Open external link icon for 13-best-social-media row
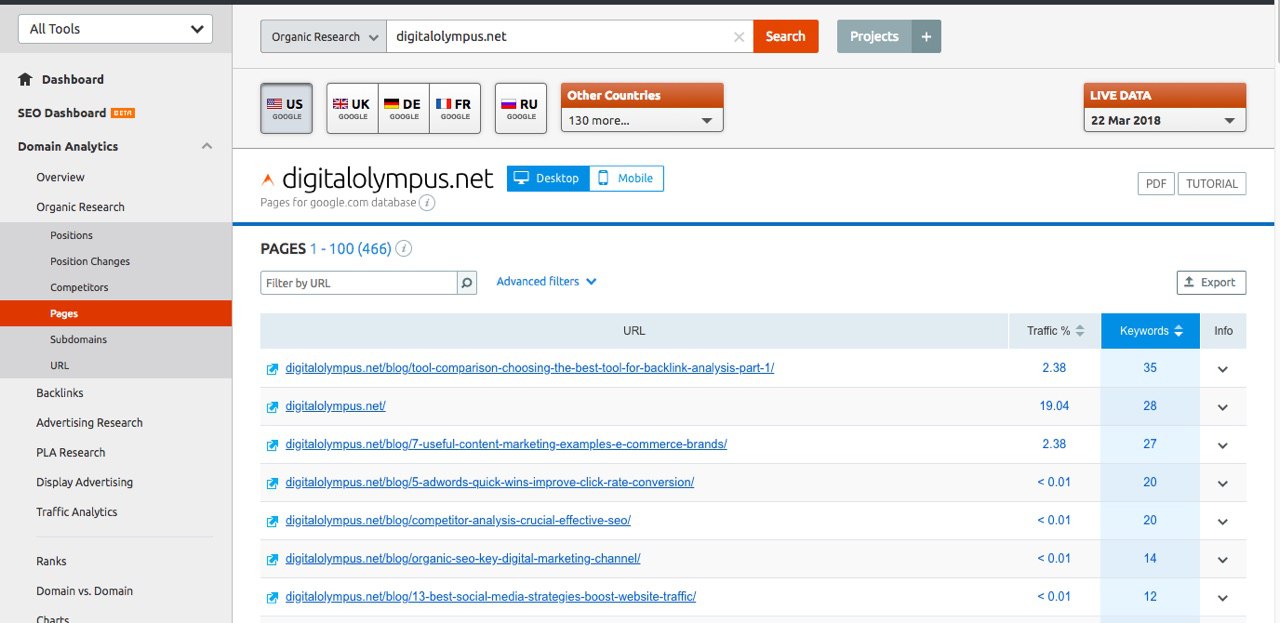Image resolution: width=1280 pixels, height=623 pixels. coord(272,597)
